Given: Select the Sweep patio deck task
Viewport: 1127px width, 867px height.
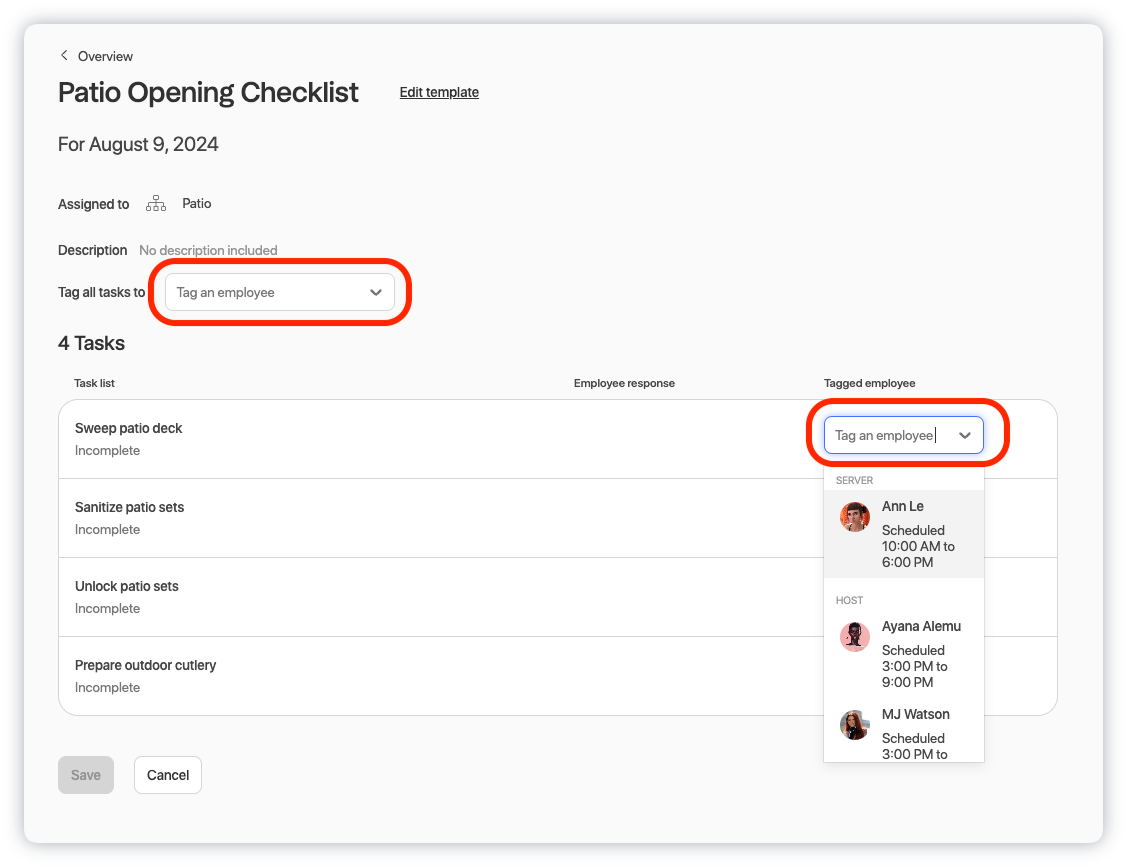Looking at the screenshot, I should 129,428.
